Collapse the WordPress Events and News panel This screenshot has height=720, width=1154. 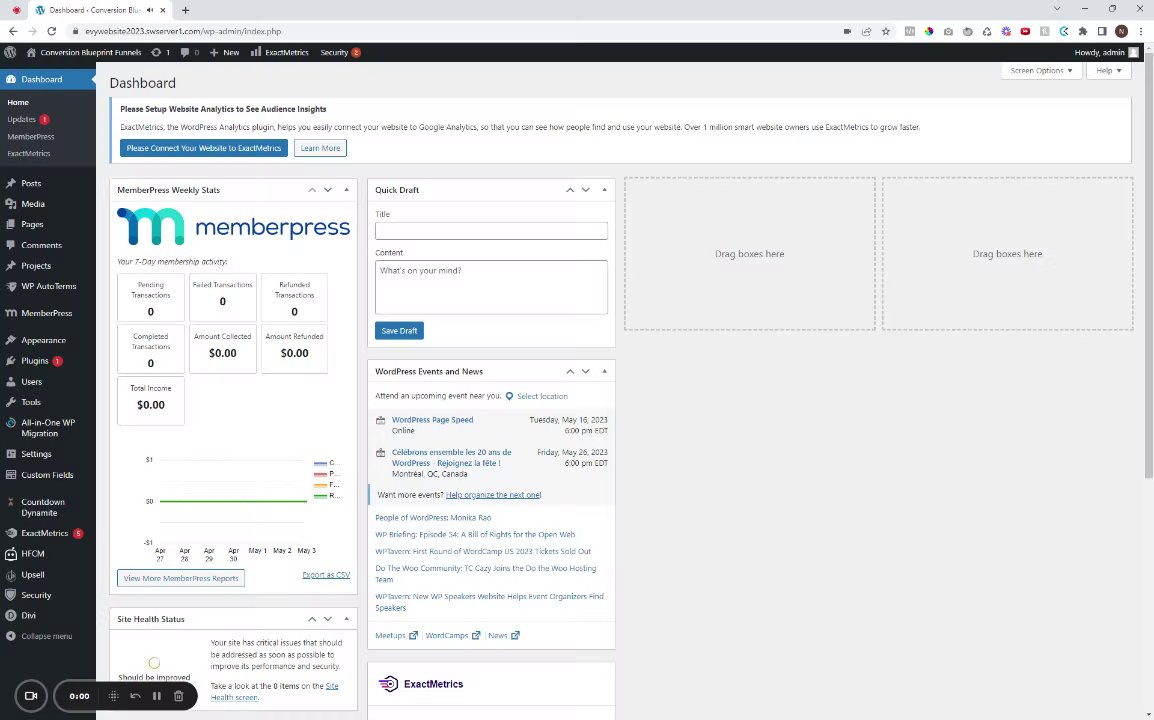tap(604, 372)
